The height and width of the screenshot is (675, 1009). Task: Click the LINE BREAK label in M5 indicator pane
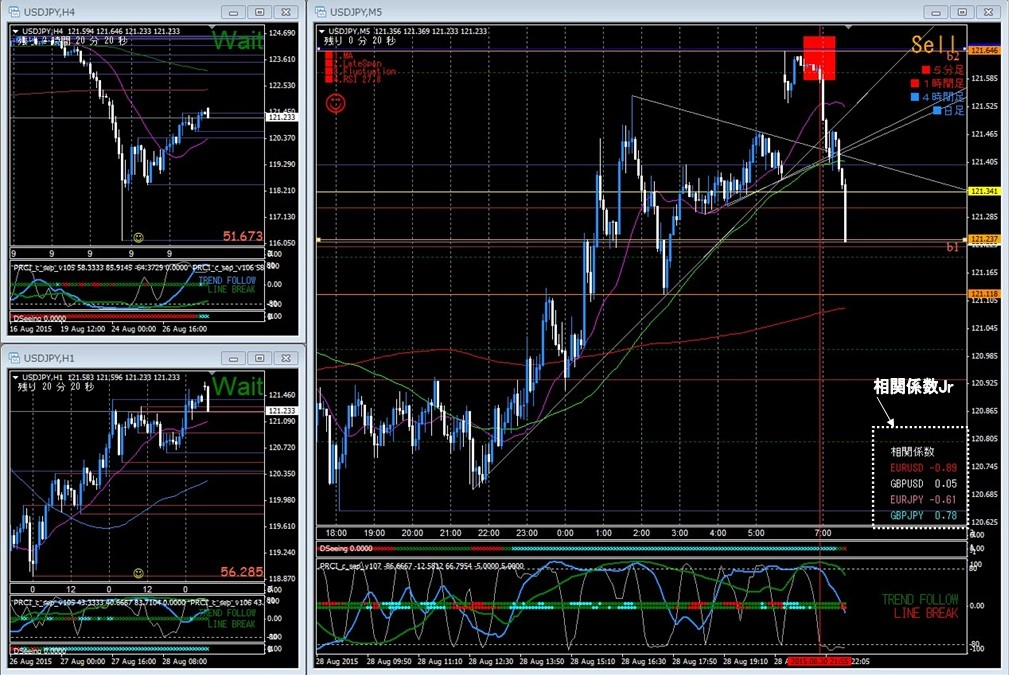[x=925, y=613]
